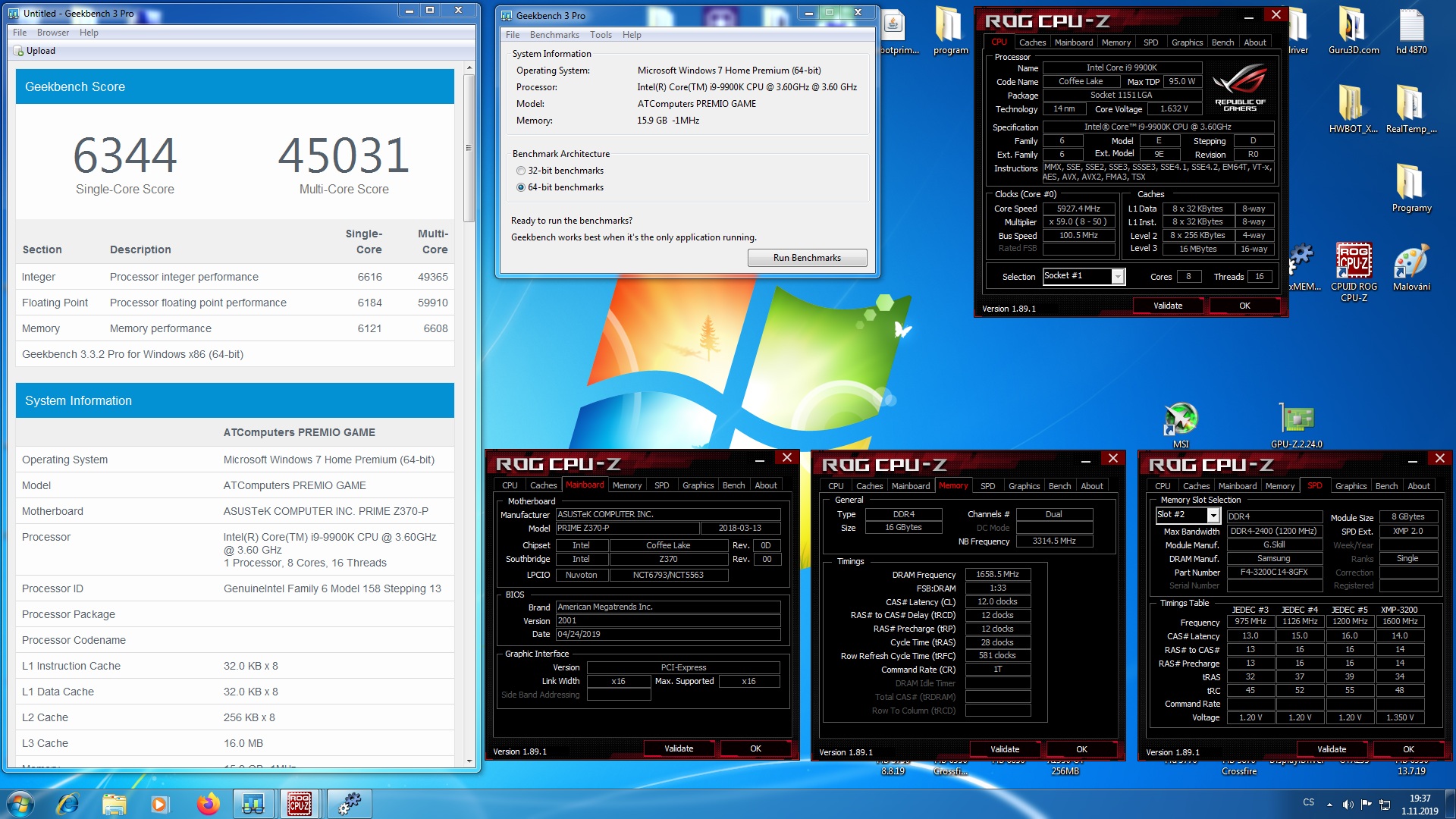
Task: Open the GPU-Z.2.24.0 desktop icon
Action: click(1296, 425)
